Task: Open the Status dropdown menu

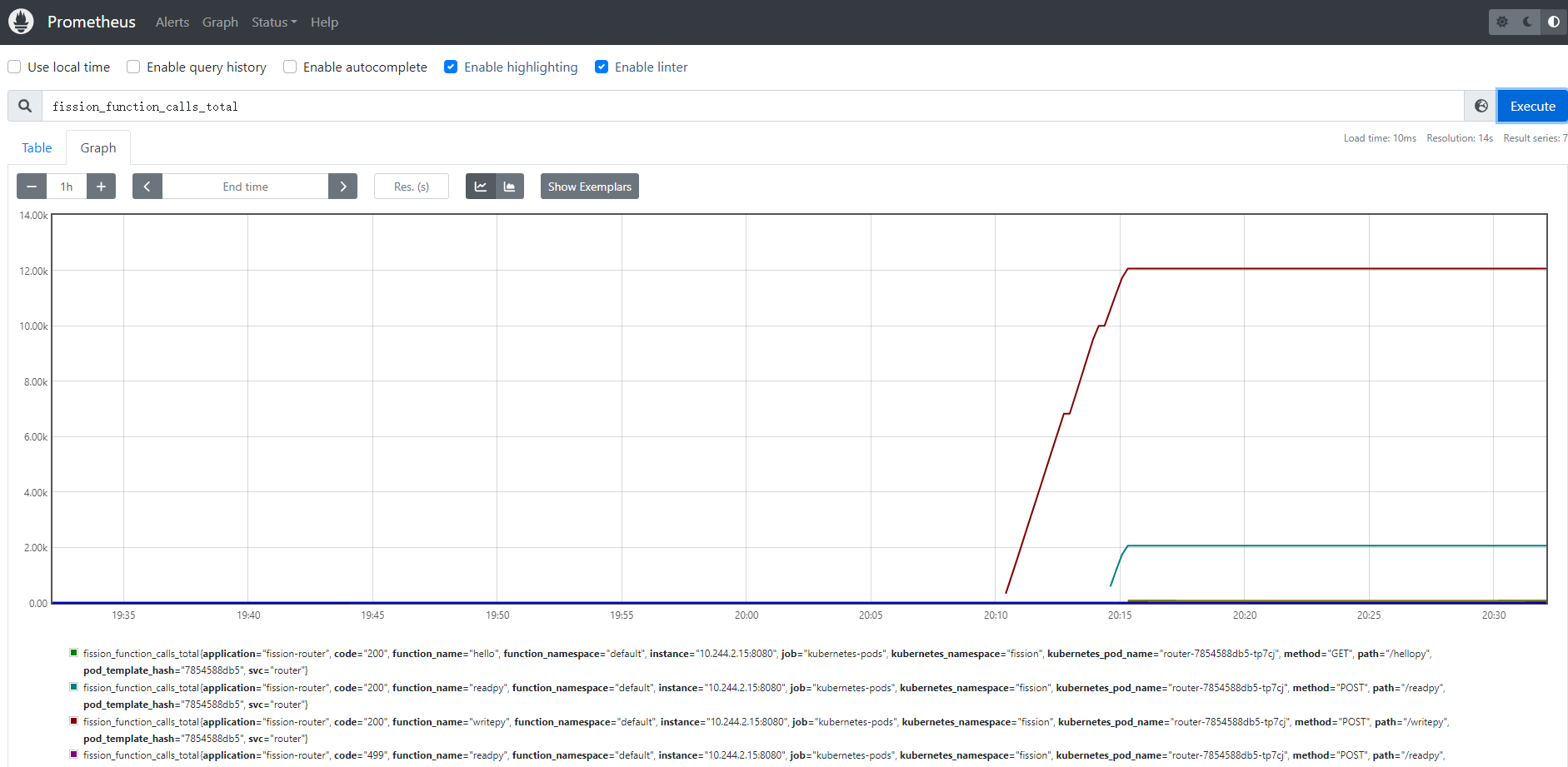Action: (273, 22)
